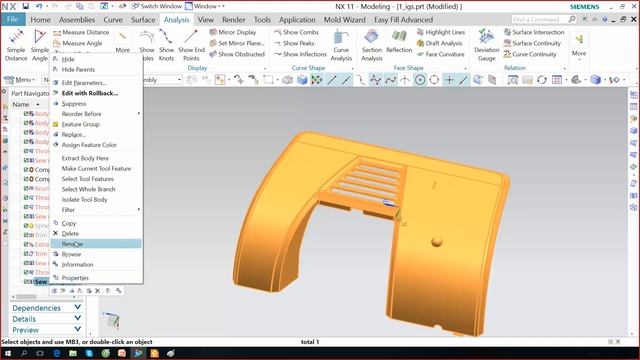Open Curve Continuity analysis

[x=530, y=54]
